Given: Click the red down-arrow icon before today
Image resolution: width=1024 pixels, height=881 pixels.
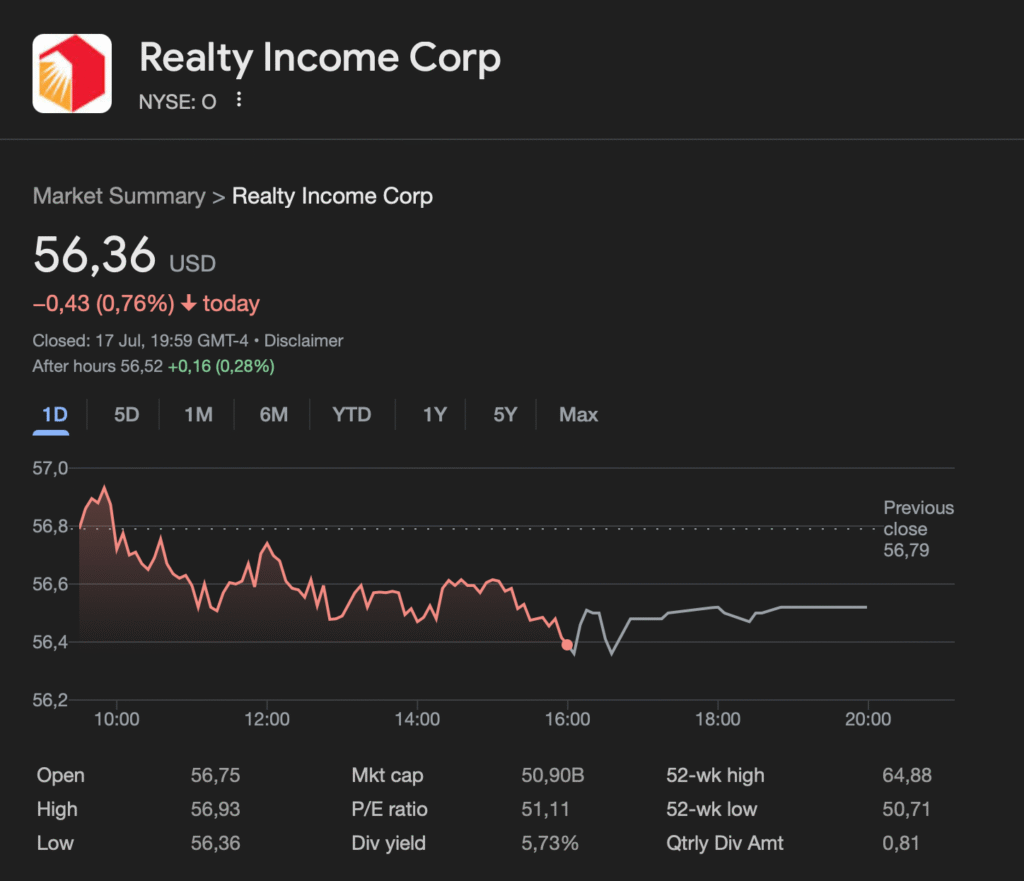Looking at the screenshot, I should [x=188, y=303].
